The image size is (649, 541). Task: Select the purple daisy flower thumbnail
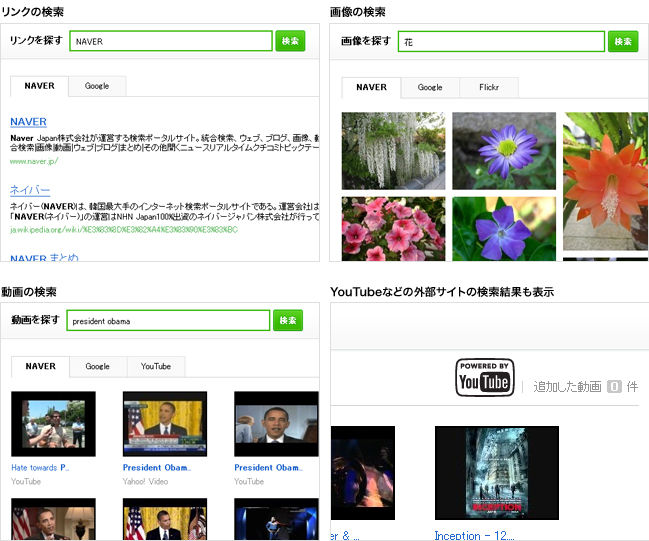pyautogui.click(x=504, y=151)
